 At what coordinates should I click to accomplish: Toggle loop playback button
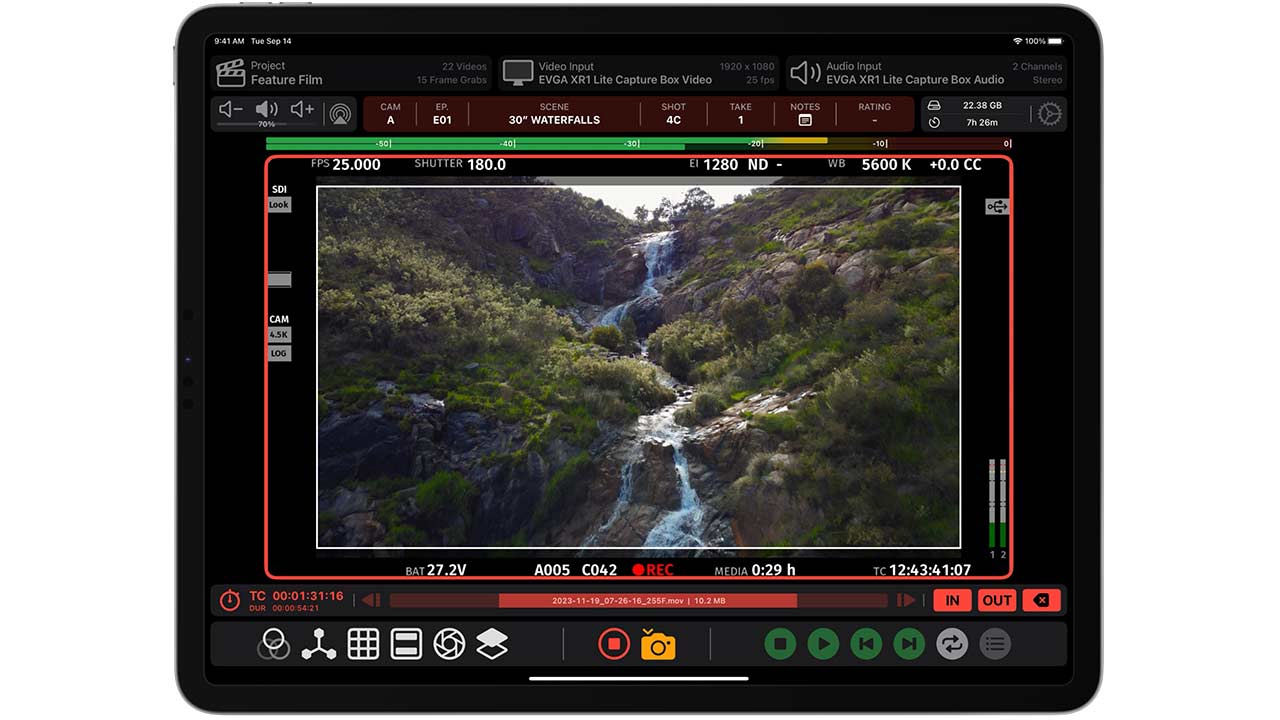(952, 644)
